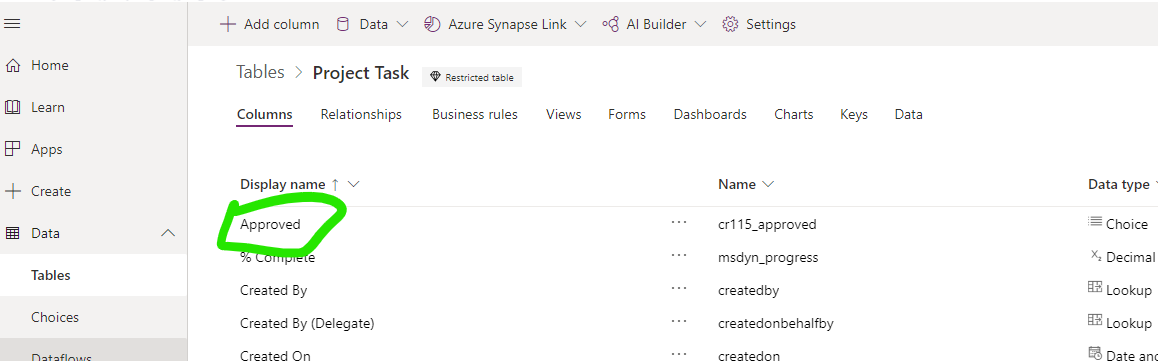The height and width of the screenshot is (361, 1158).
Task: Click the Lookup type icon for createdby
Action: (1095, 288)
